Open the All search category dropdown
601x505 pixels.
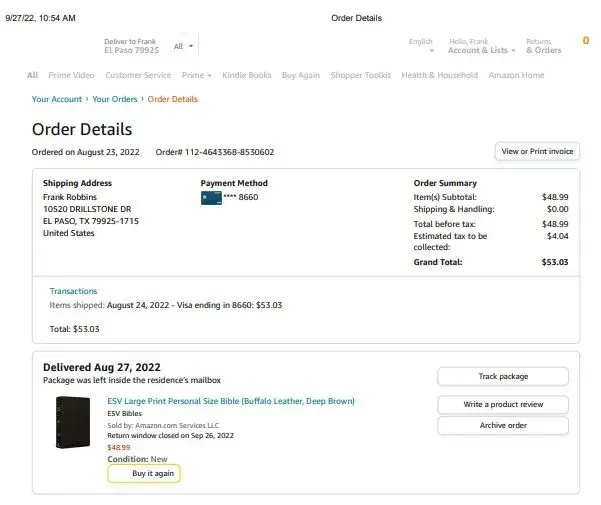click(184, 46)
